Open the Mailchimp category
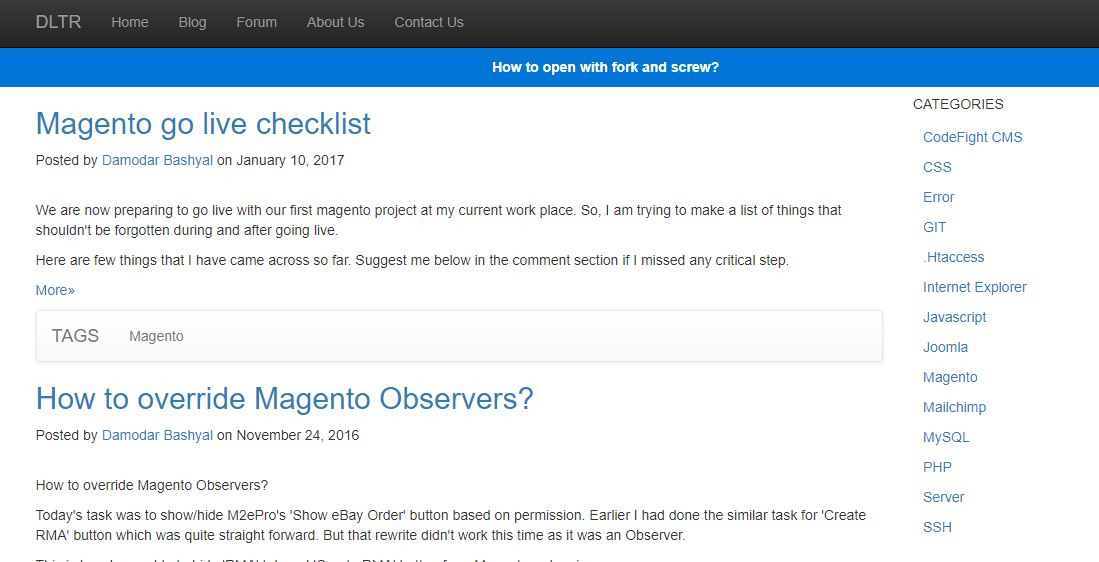This screenshot has height=562, width=1099. 955,407
